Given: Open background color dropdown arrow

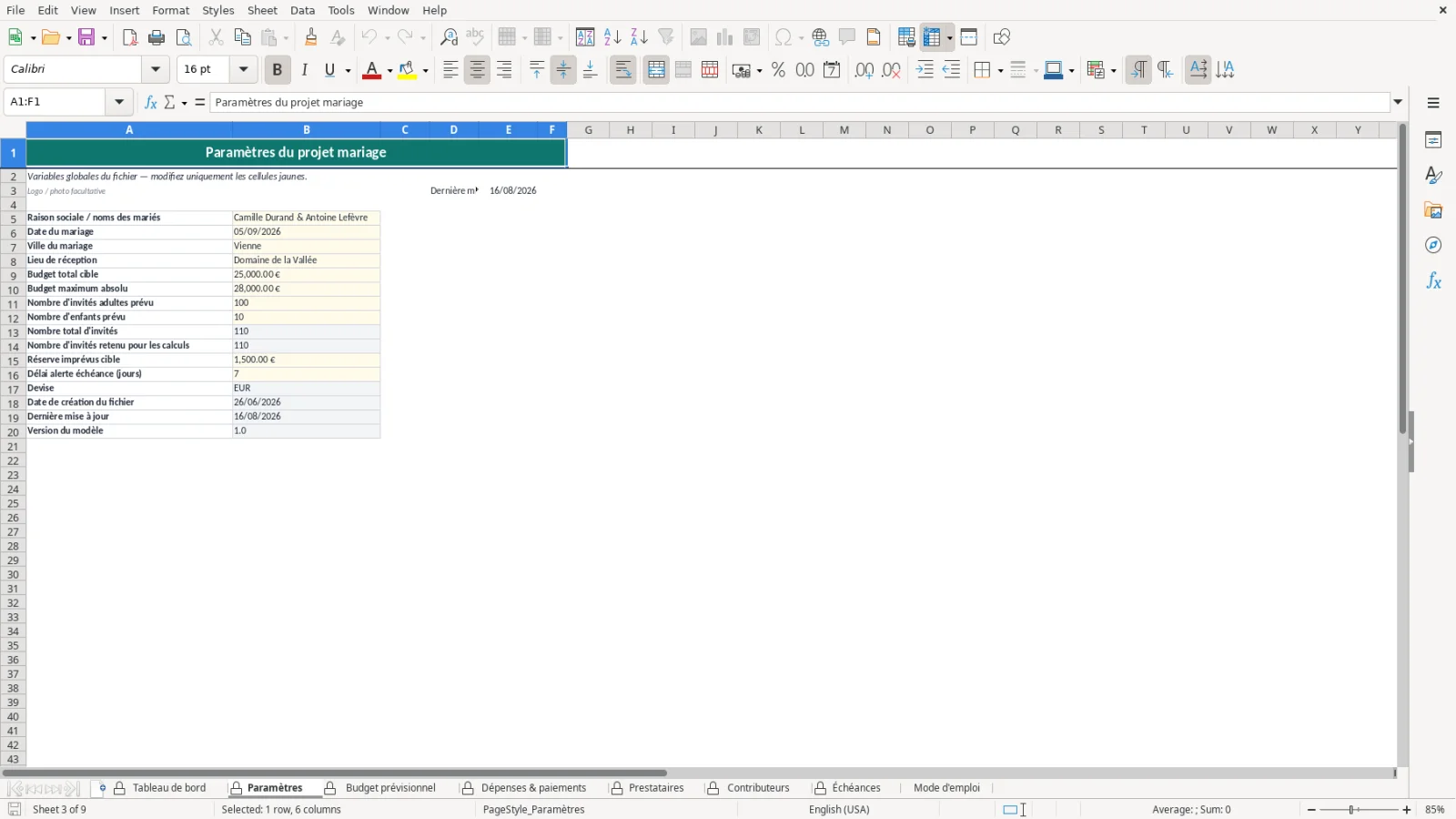Looking at the screenshot, I should pos(425,71).
